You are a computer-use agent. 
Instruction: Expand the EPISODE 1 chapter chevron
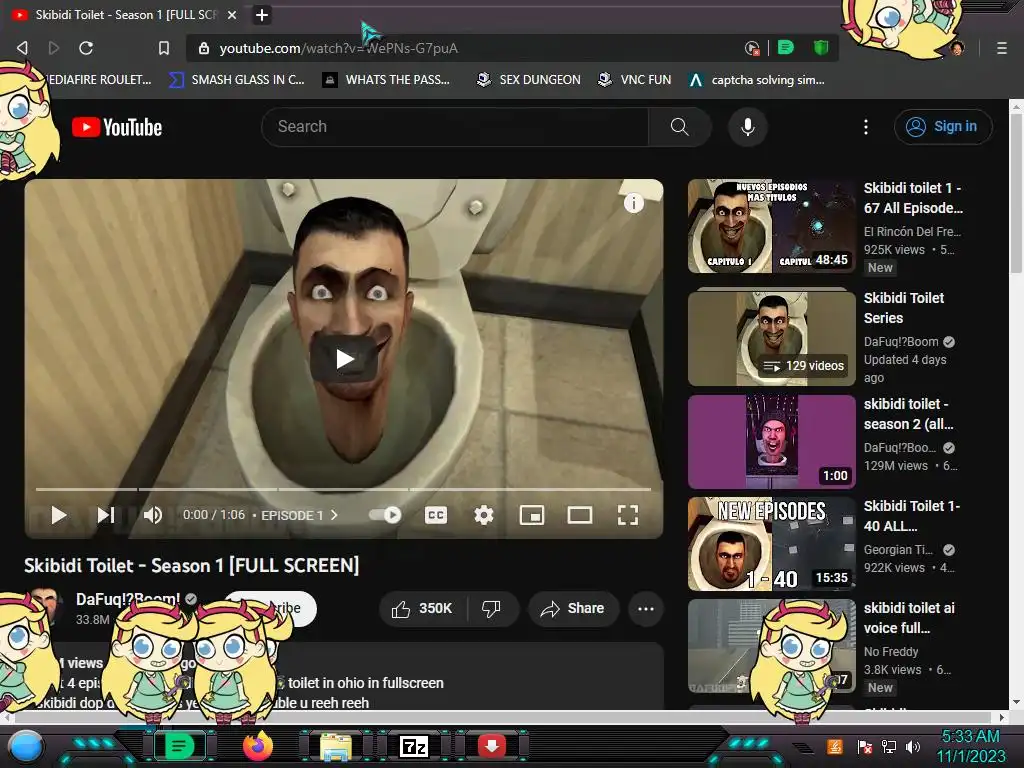[x=334, y=515]
